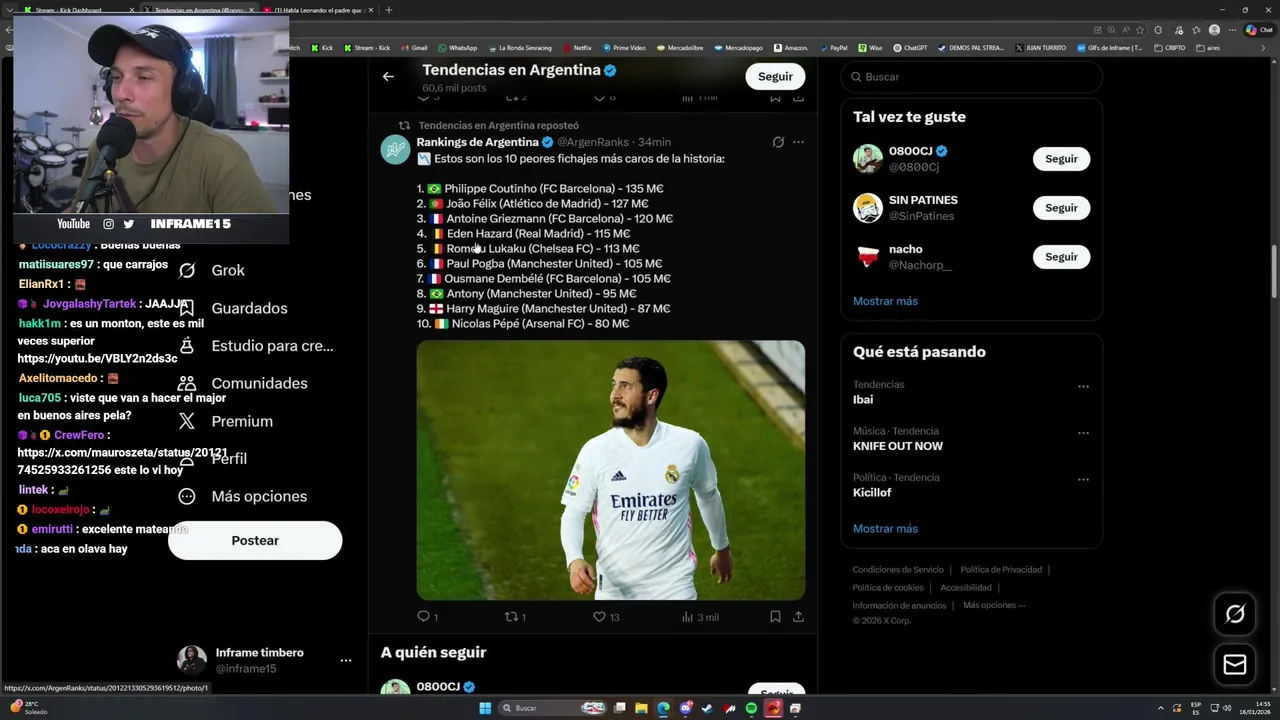View analytics showing 3 mil views
Screen dimensions: 1280x720
pyautogui.click(x=700, y=617)
